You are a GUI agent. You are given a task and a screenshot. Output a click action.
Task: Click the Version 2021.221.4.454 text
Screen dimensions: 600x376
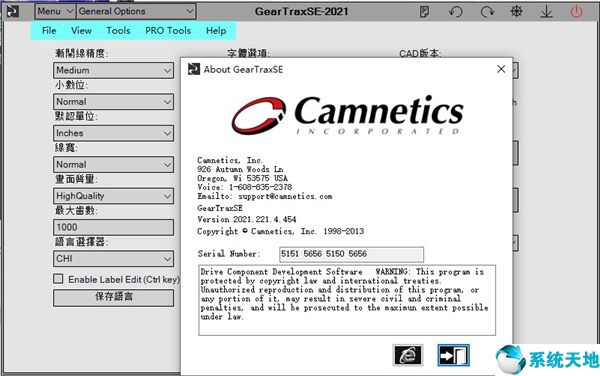point(247,220)
